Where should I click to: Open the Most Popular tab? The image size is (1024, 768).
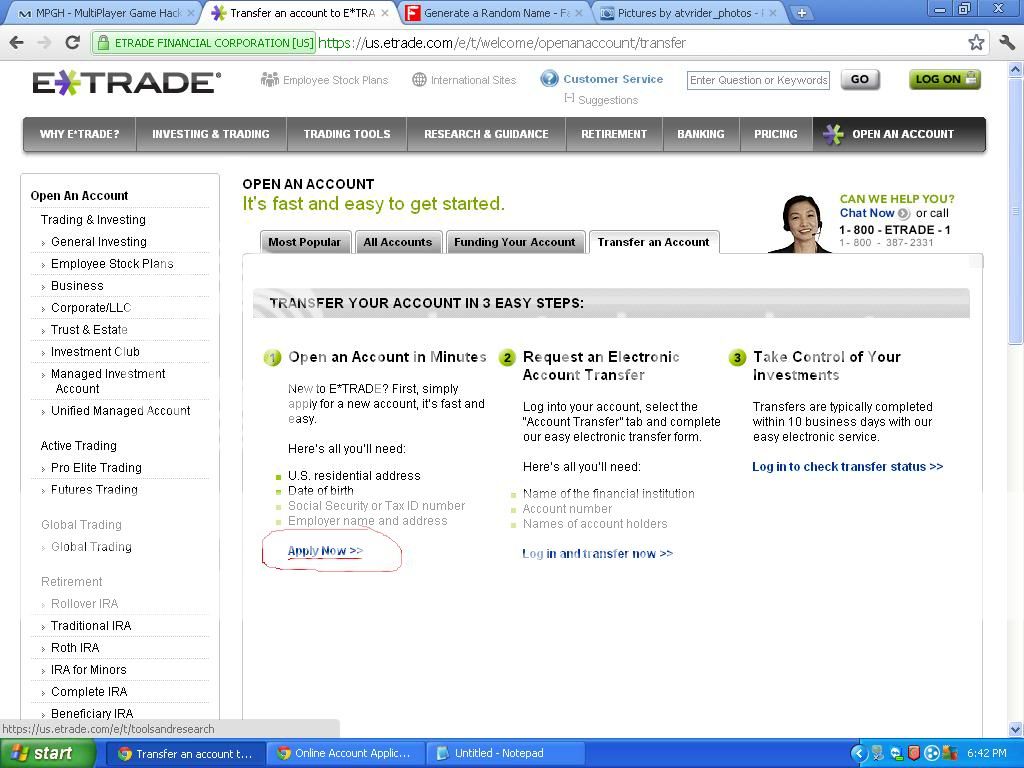pyautogui.click(x=305, y=242)
